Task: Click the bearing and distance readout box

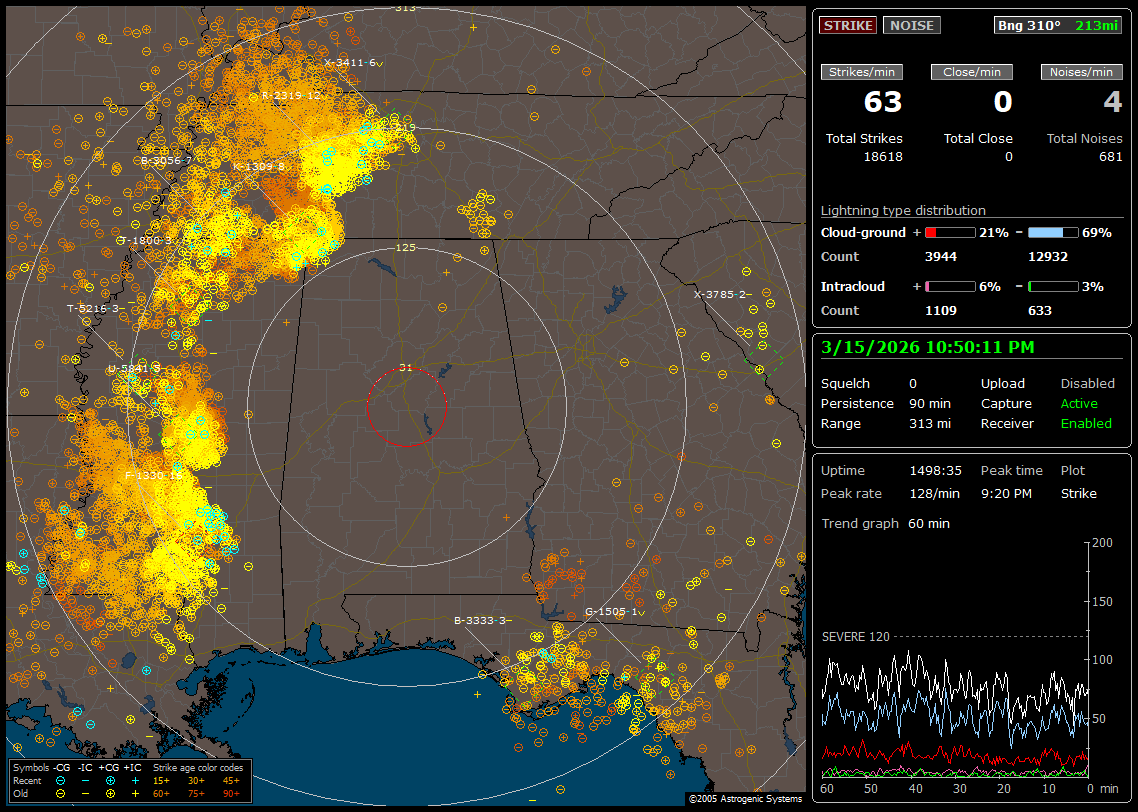Action: point(1058,25)
